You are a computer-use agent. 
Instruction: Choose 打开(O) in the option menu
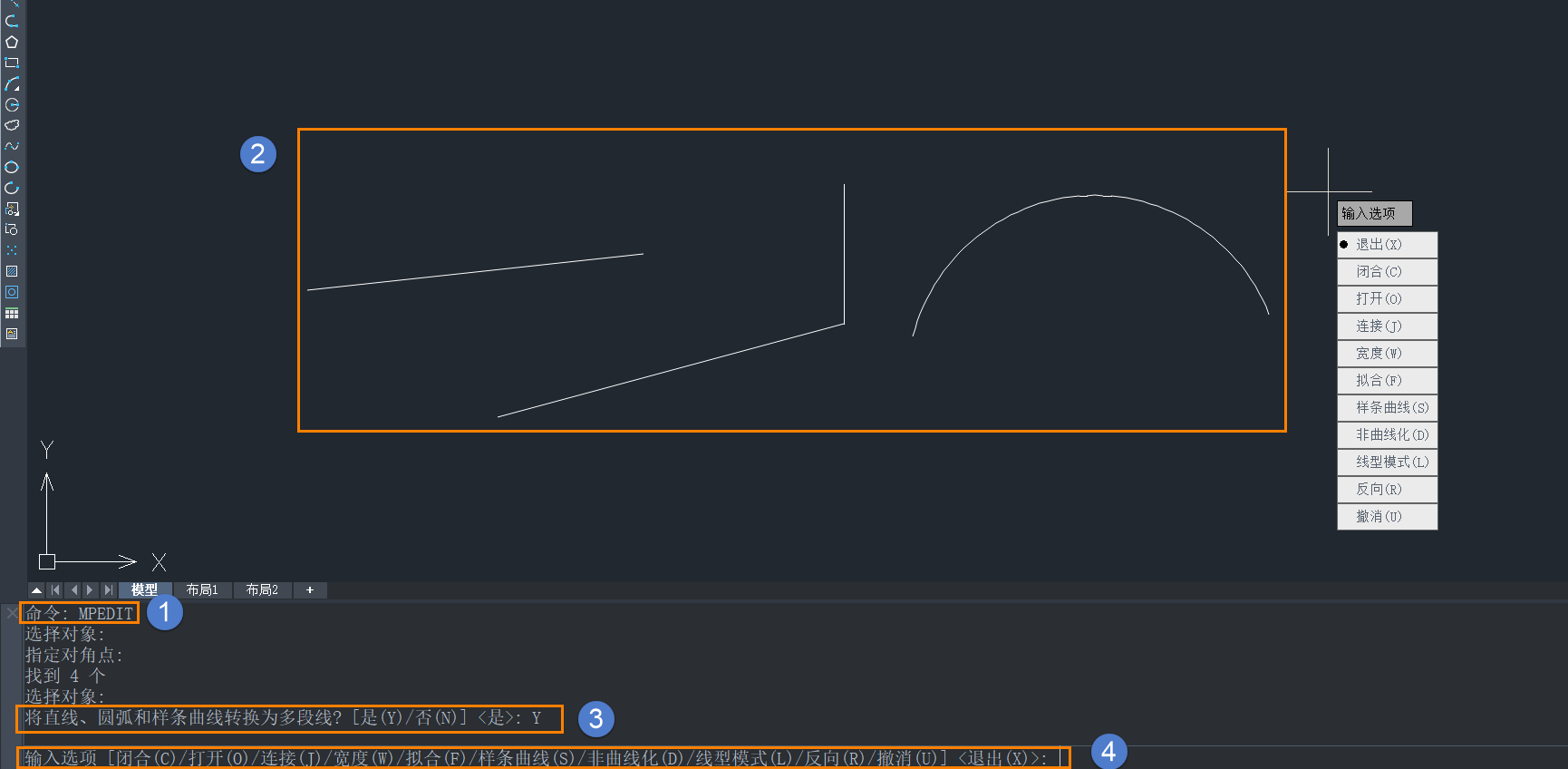[x=1387, y=299]
